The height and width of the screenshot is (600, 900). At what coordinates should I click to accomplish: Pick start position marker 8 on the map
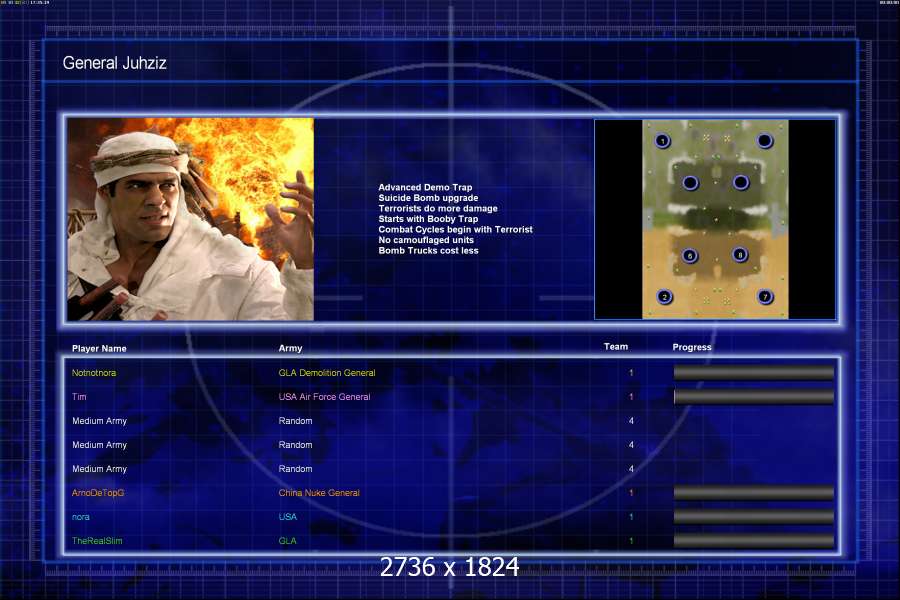[740, 254]
